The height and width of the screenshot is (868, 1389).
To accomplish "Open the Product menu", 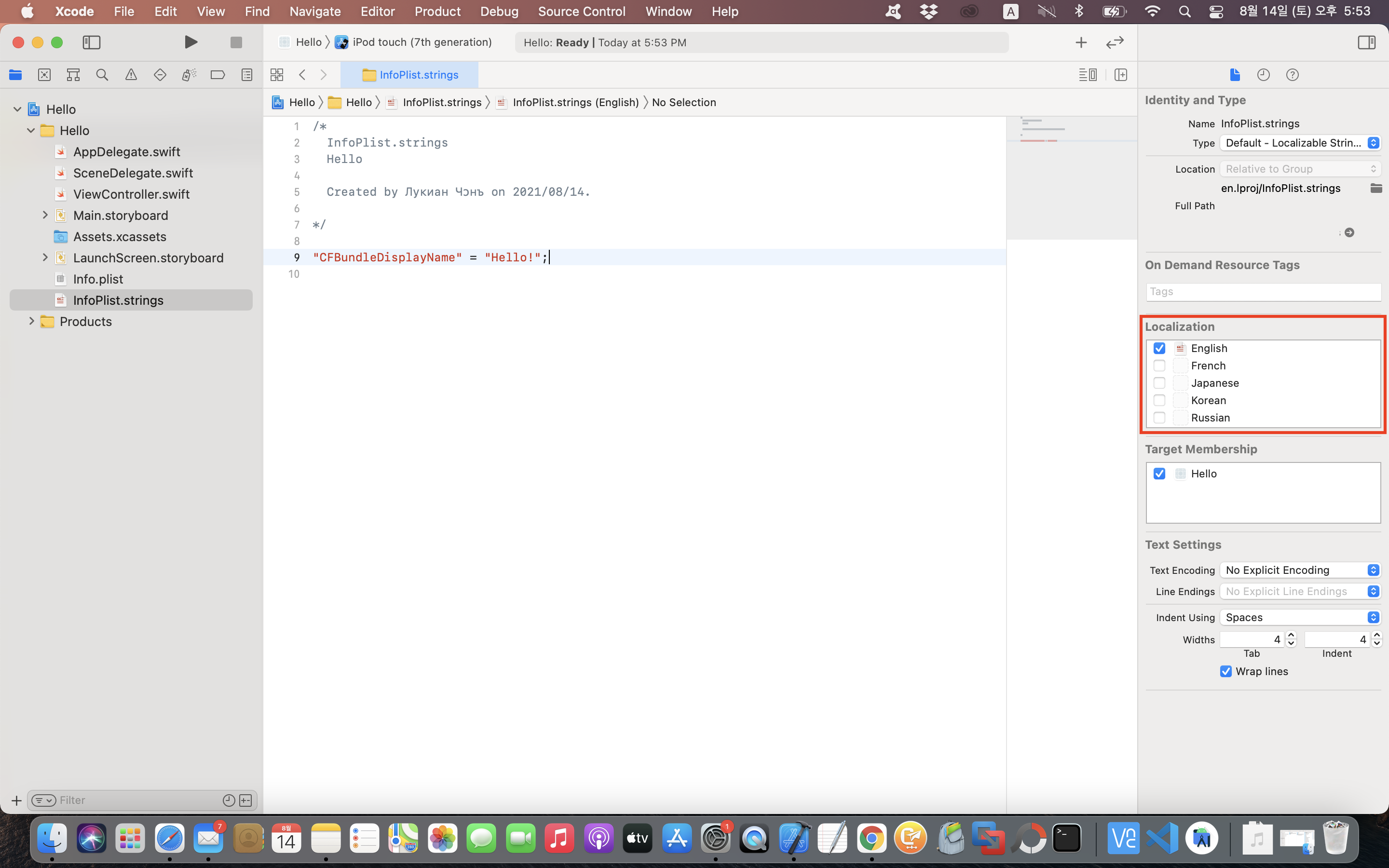I will point(437,12).
